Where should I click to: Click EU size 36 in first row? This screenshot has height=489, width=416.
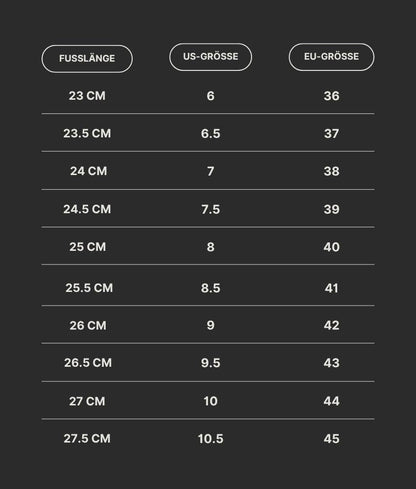(x=331, y=96)
